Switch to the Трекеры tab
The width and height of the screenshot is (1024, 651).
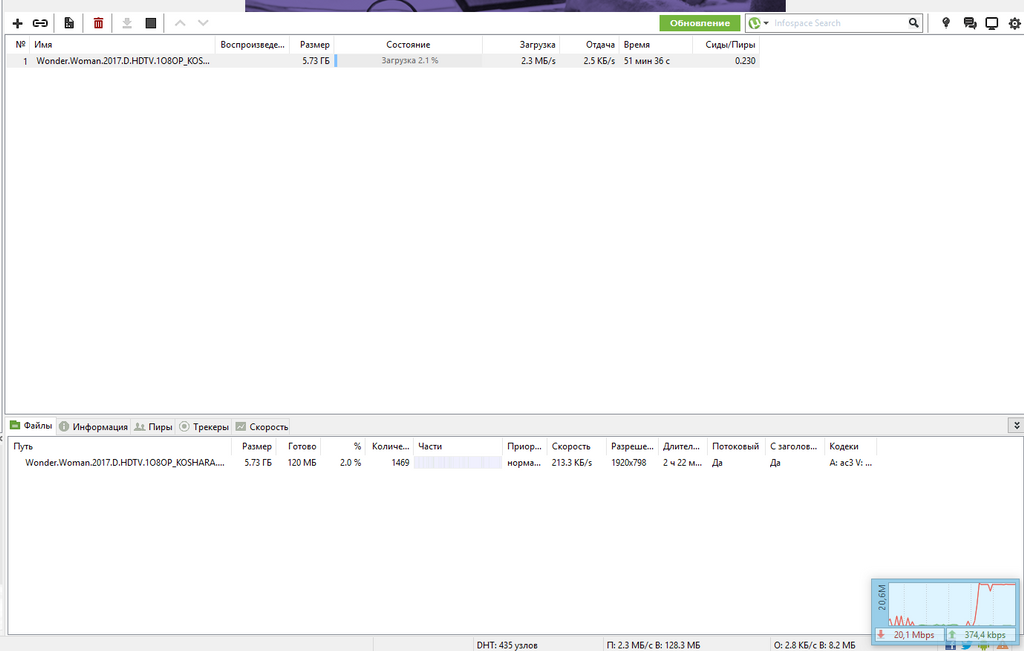pyautogui.click(x=204, y=426)
